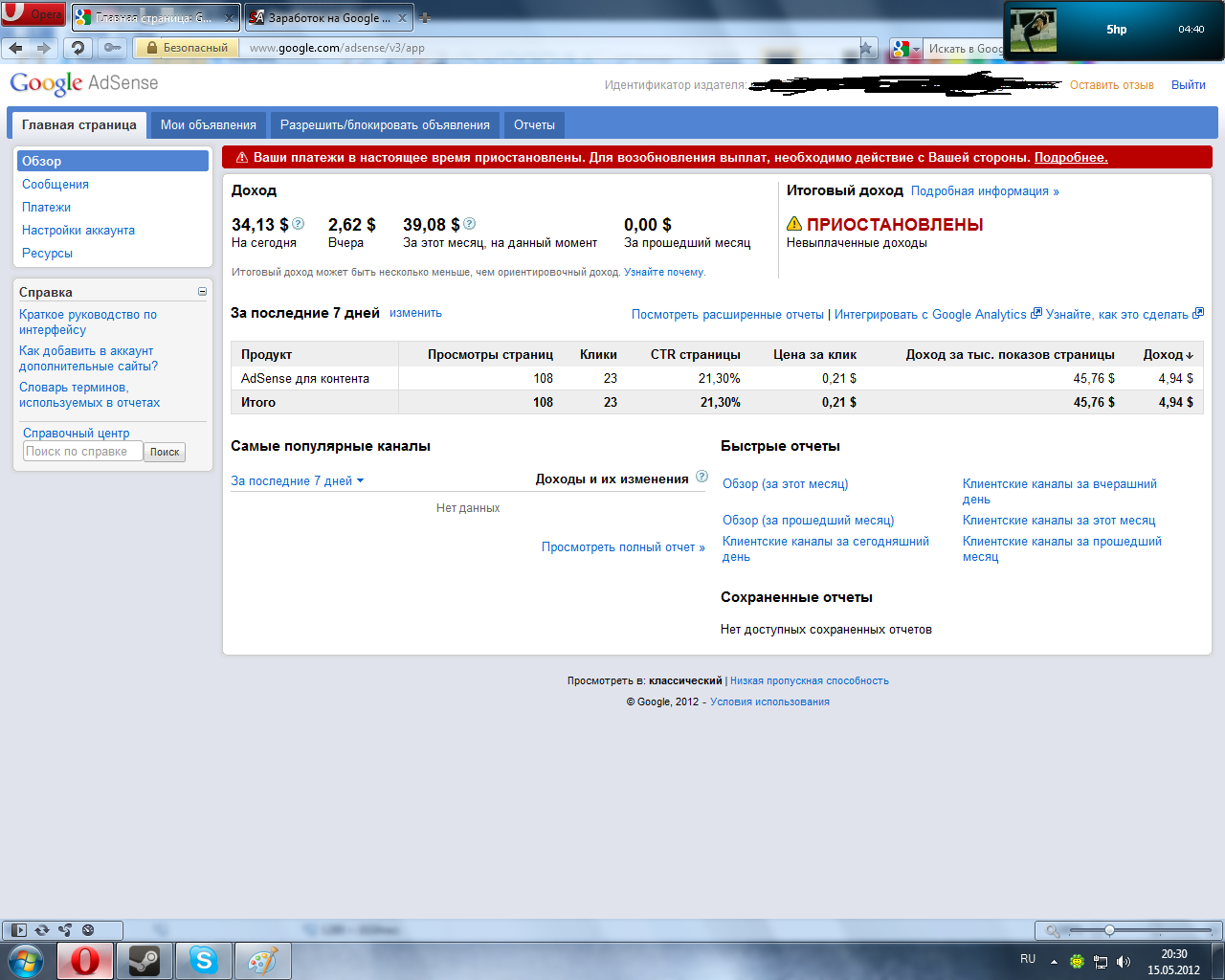Open a new tab with the plus icon

(425, 18)
